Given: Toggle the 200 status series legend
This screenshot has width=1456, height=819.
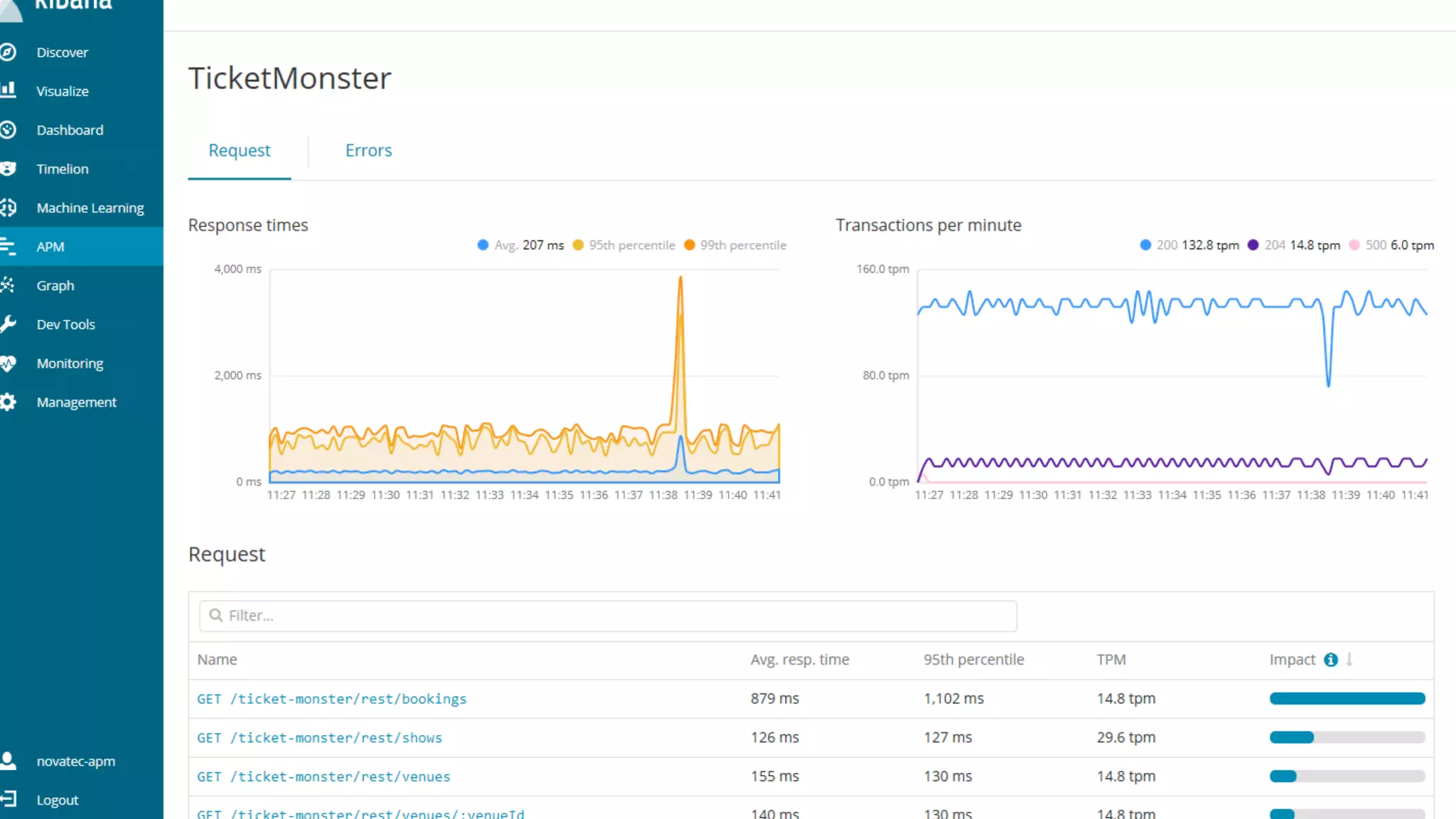Looking at the screenshot, I should click(1189, 245).
